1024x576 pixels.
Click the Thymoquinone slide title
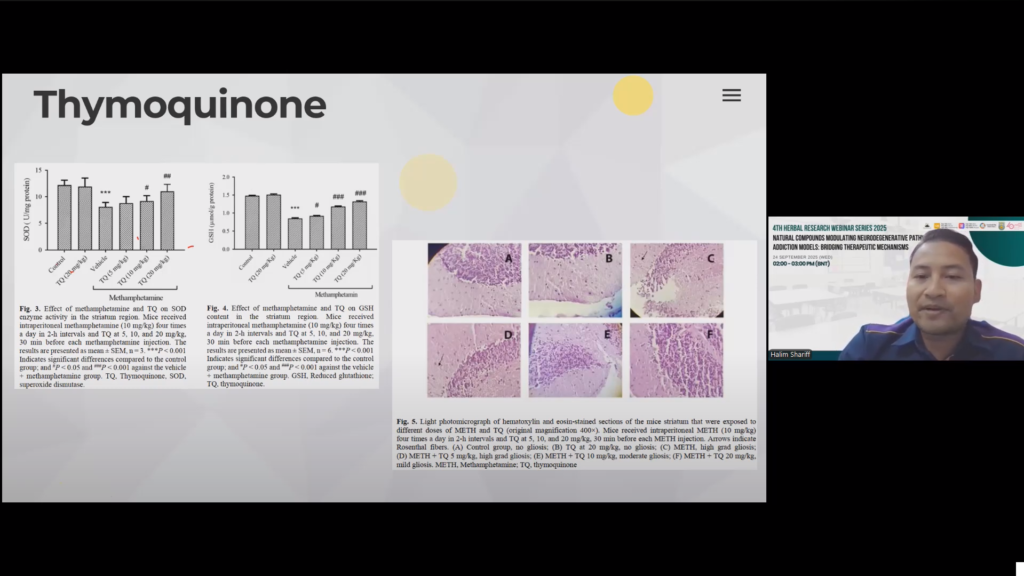tap(180, 105)
